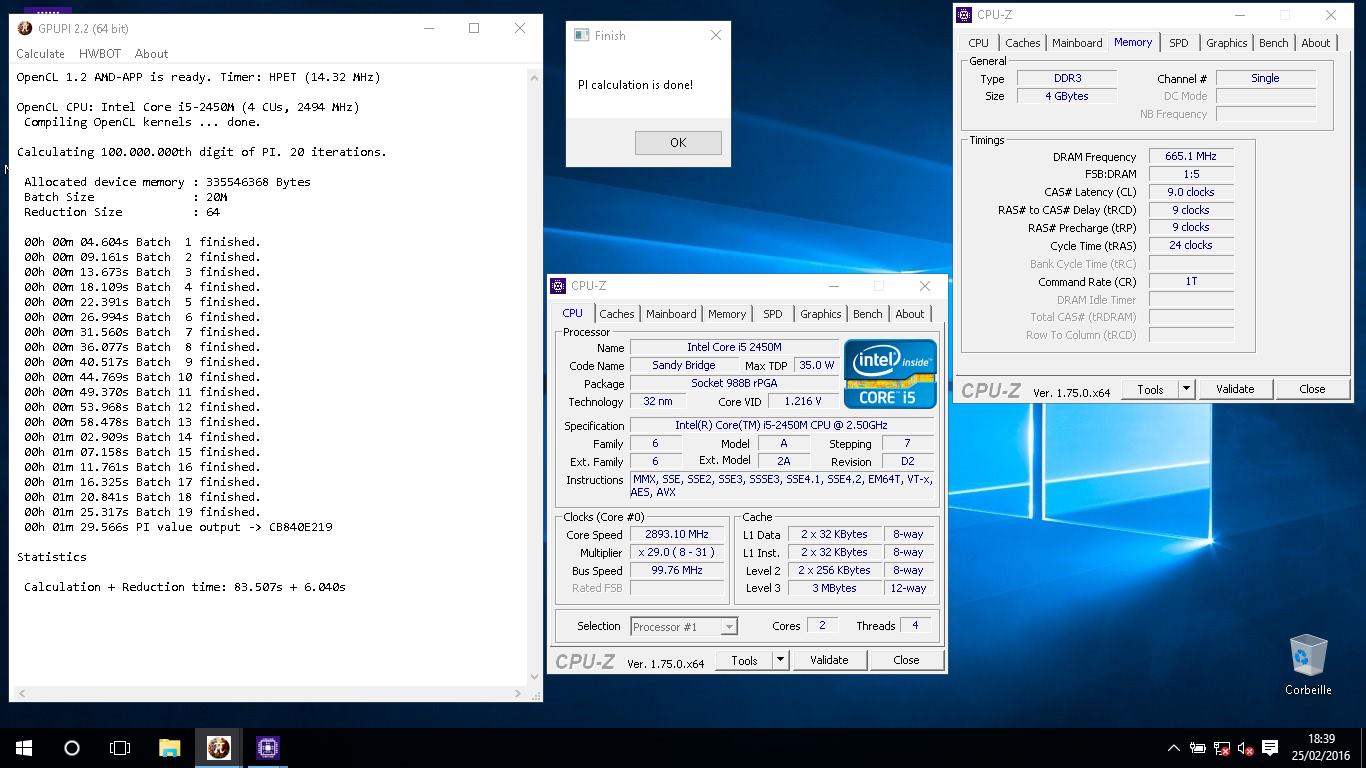Screen dimensions: 1366x768
Task: Click the Finish dialog title icon
Action: coord(581,35)
